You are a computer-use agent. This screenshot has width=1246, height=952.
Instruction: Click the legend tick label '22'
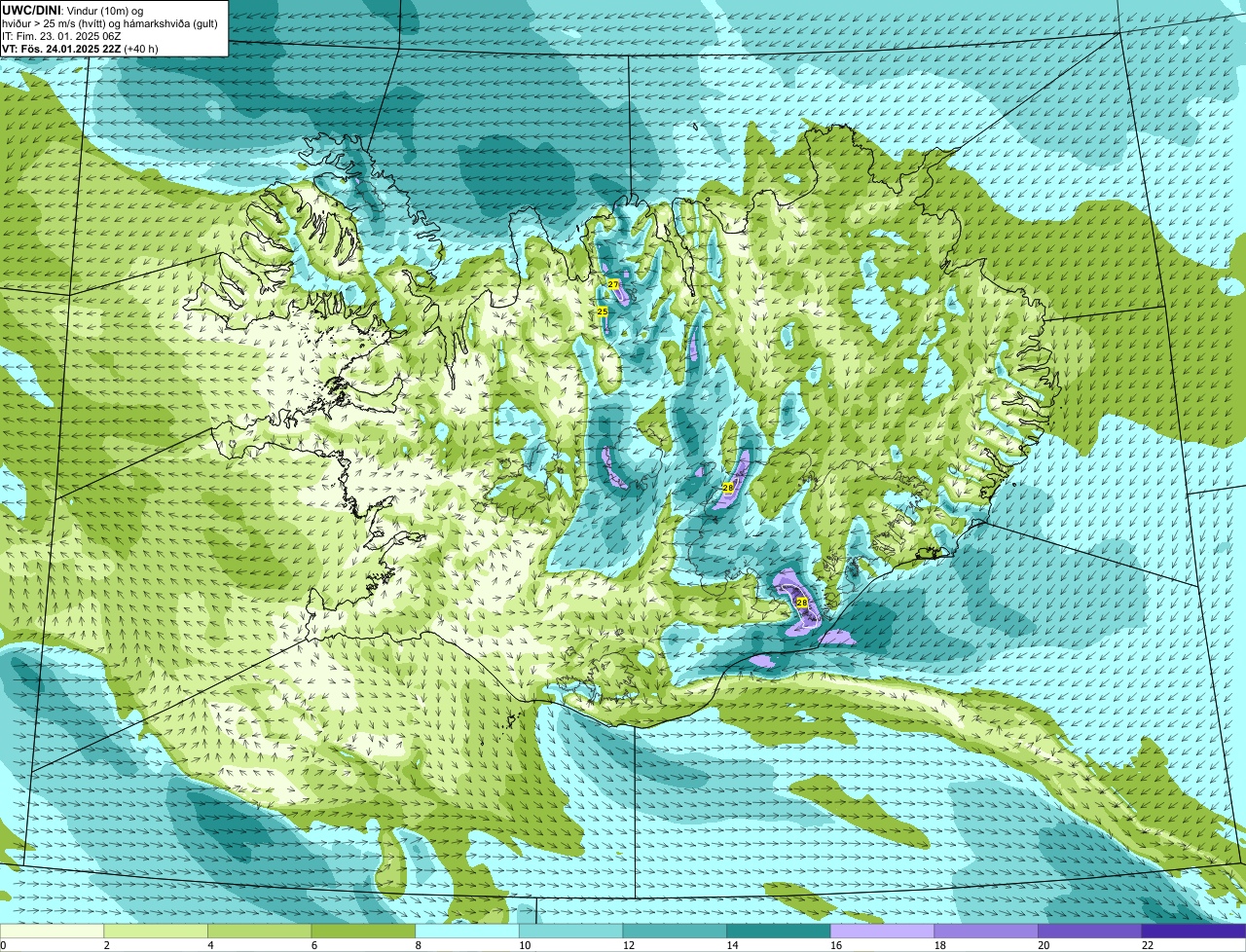[1148, 945]
